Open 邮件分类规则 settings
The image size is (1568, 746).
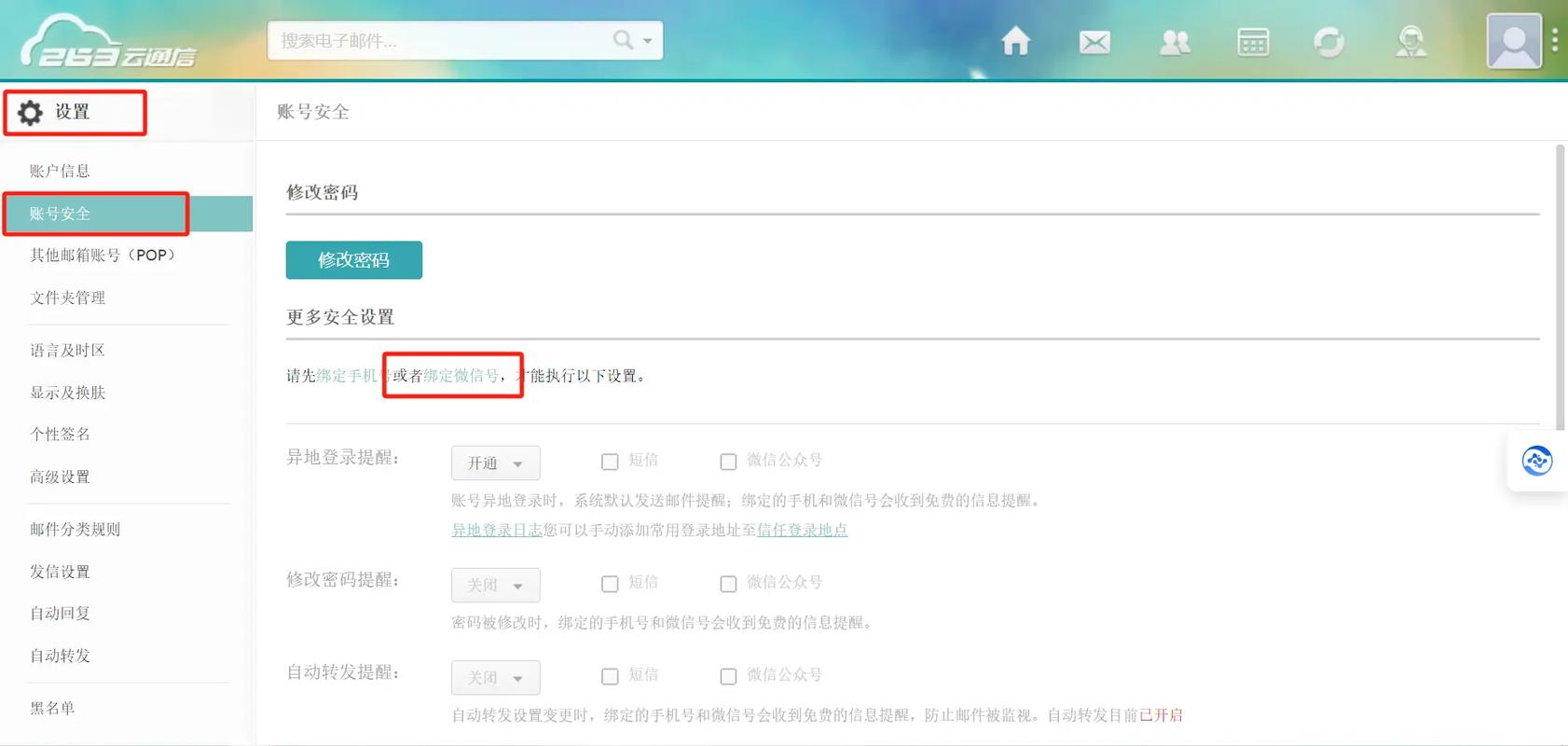pos(75,529)
